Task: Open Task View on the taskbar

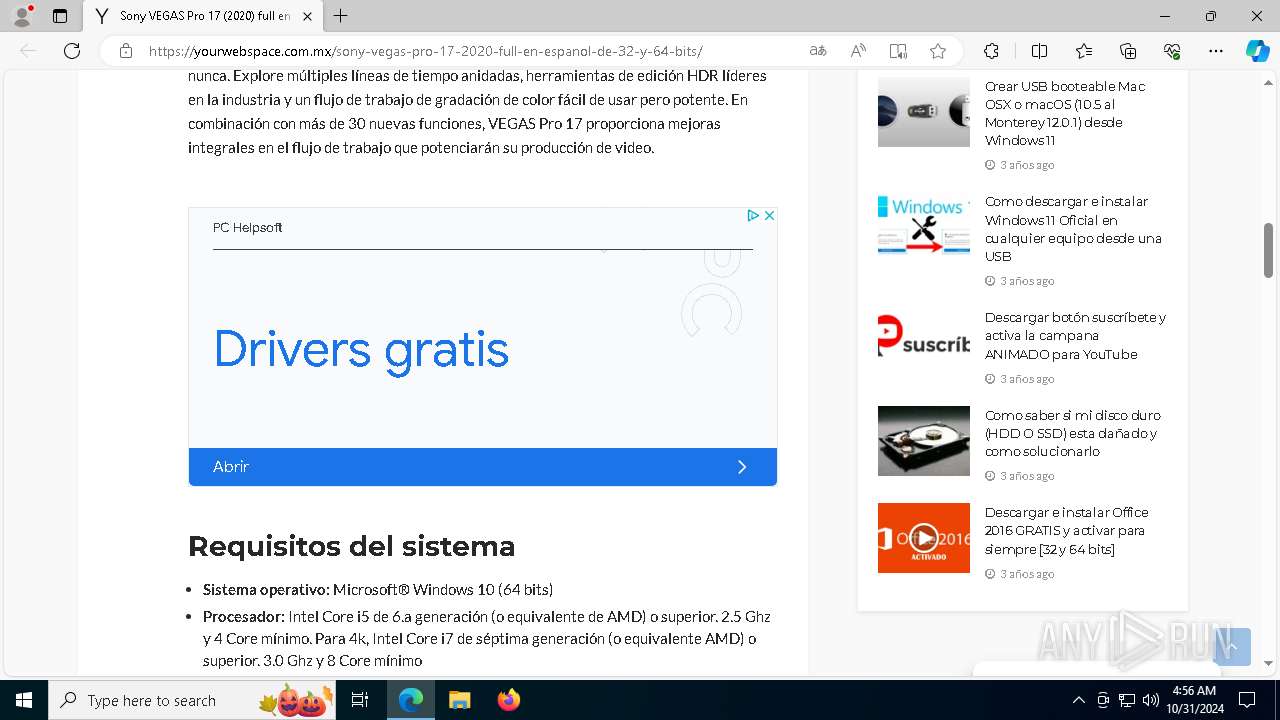Action: coord(361,700)
